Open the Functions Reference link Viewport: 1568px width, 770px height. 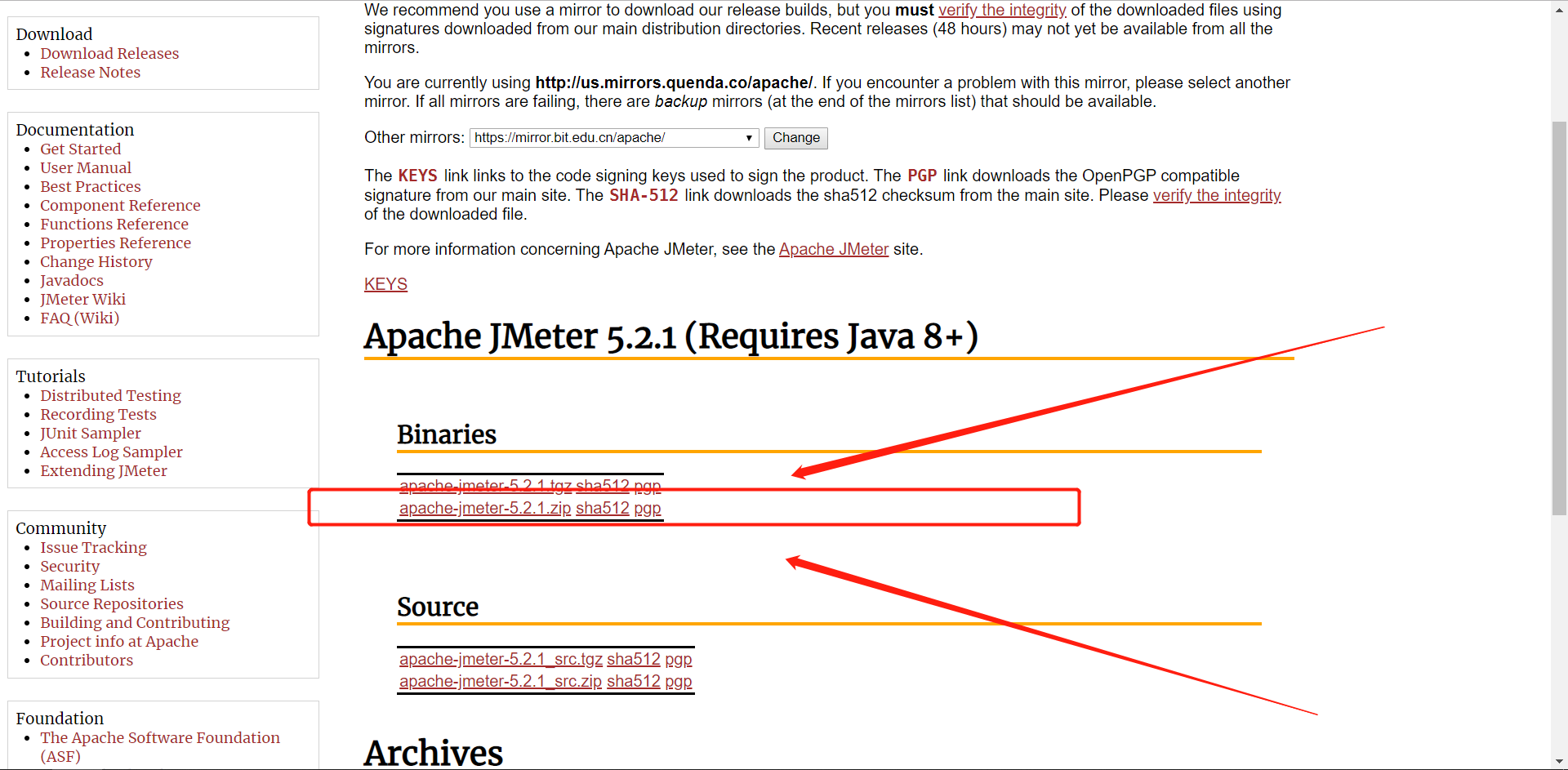114,224
